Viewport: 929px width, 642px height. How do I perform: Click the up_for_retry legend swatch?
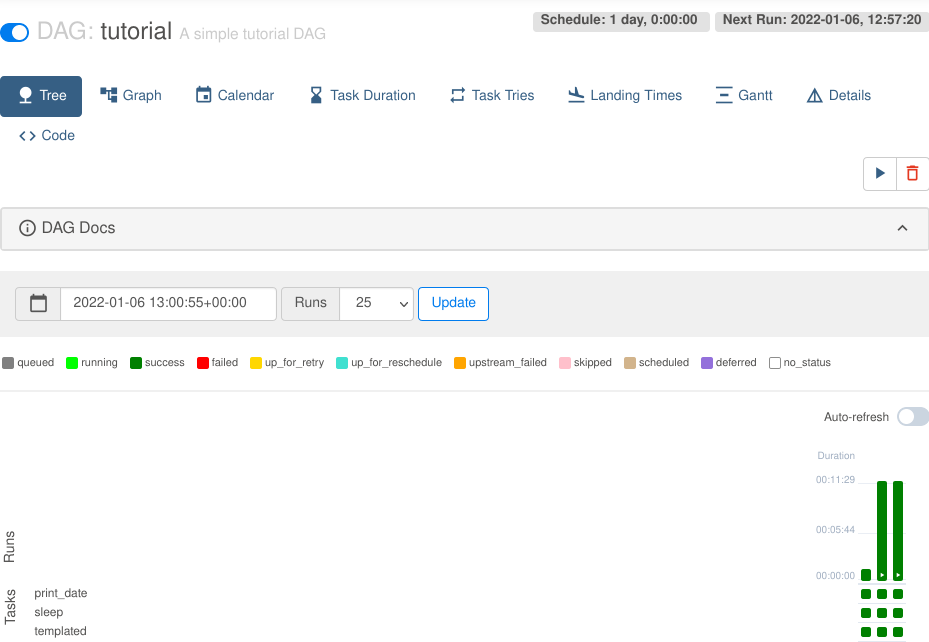click(256, 363)
